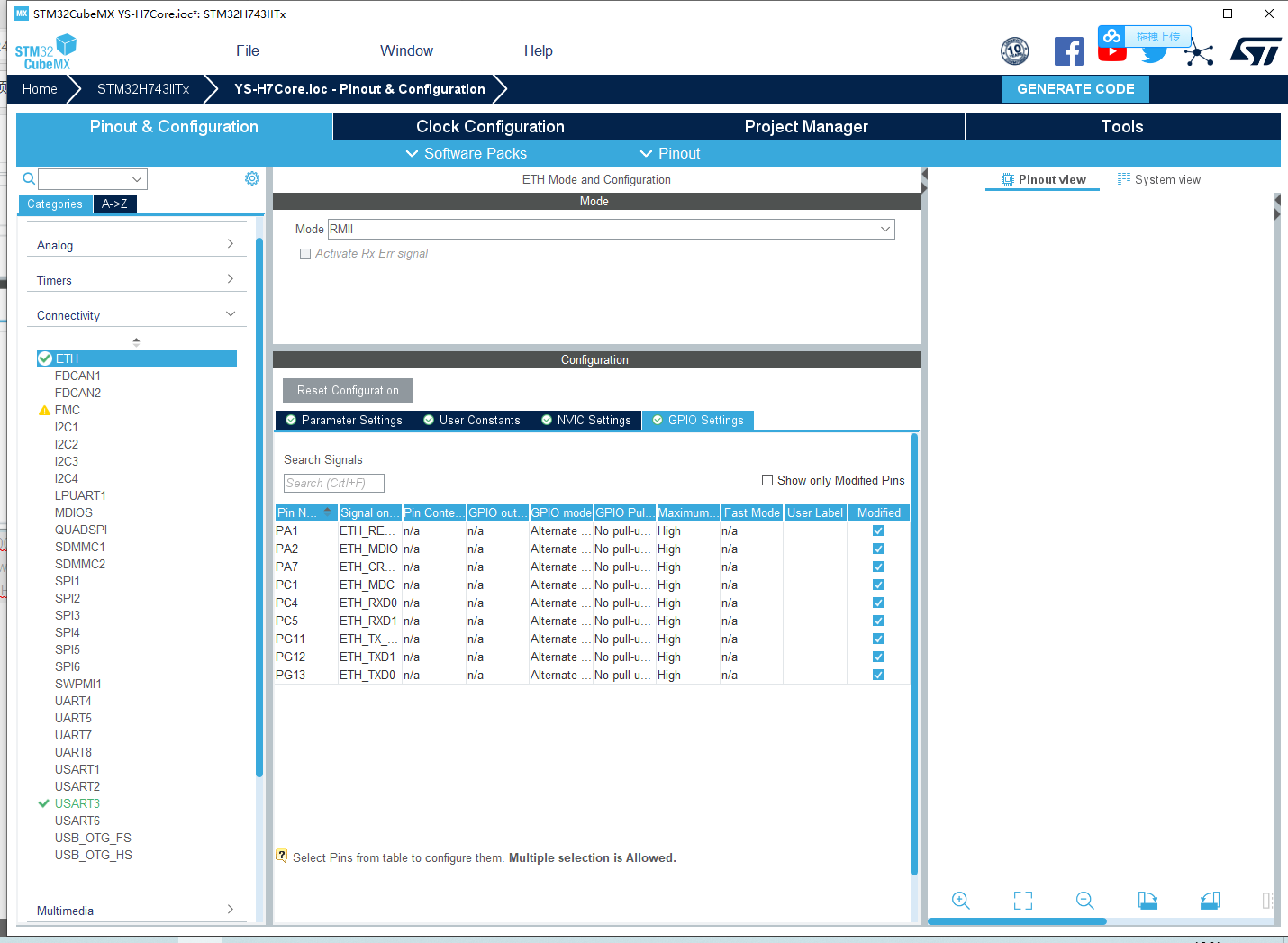Open the Help menu
1288x943 pixels.
point(539,50)
